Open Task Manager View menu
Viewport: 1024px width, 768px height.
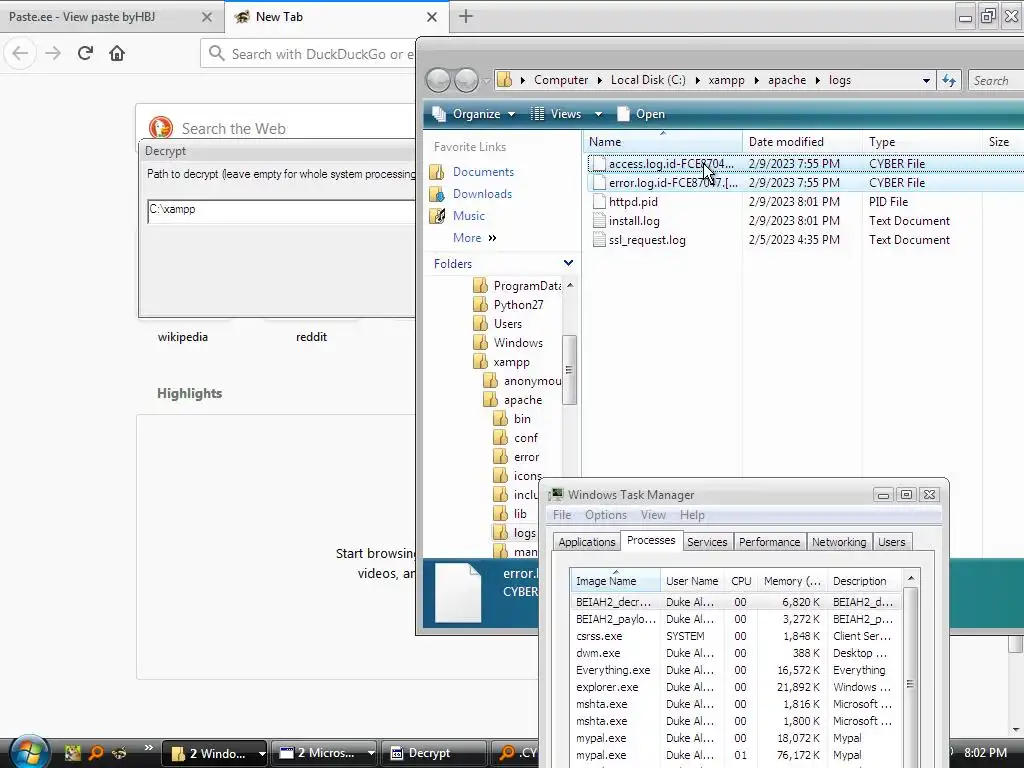pos(653,515)
